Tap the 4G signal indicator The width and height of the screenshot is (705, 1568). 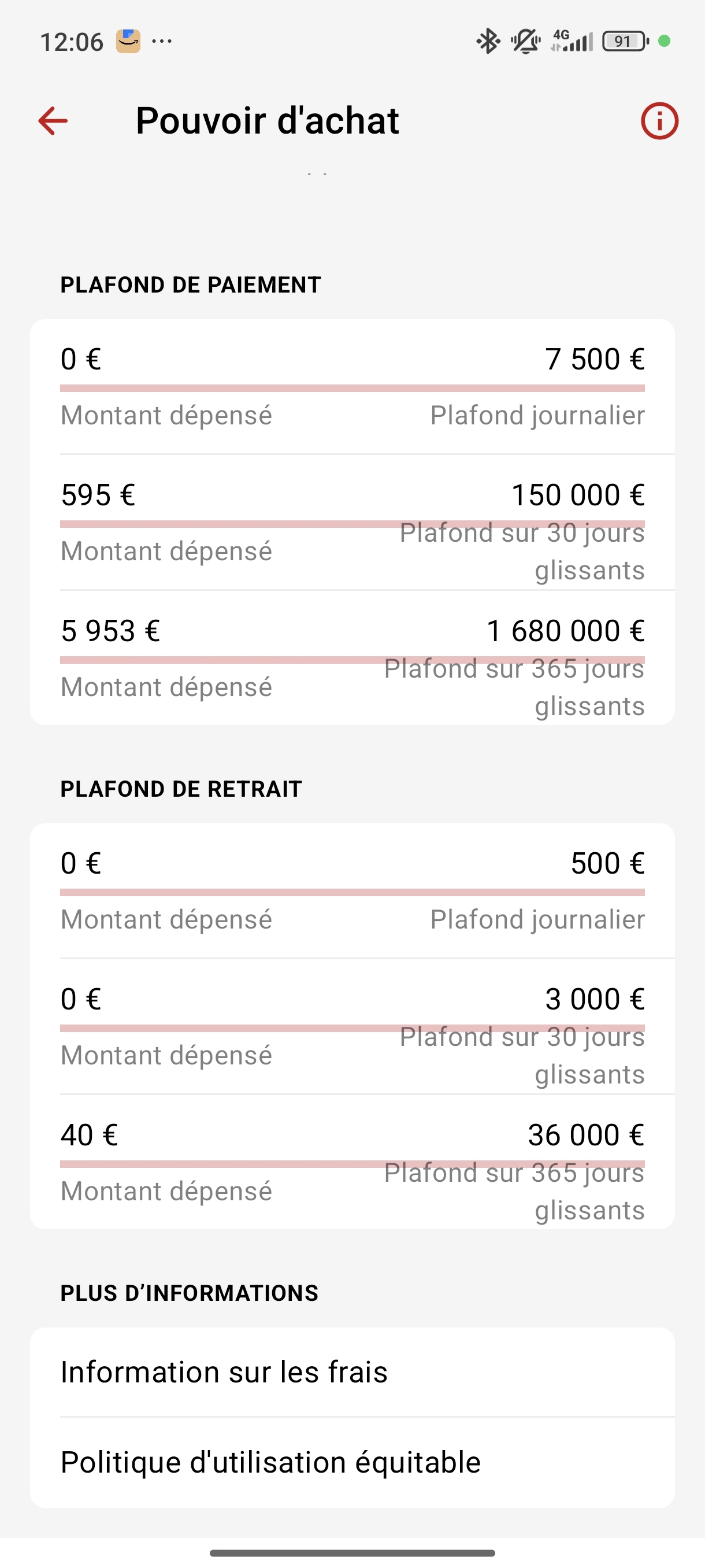572,42
